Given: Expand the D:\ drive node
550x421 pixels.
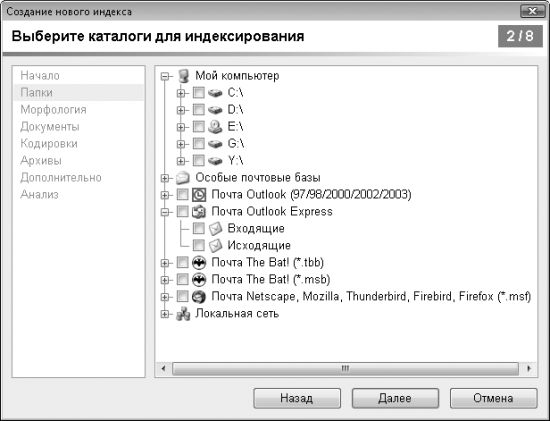Looking at the screenshot, I should pos(181,110).
